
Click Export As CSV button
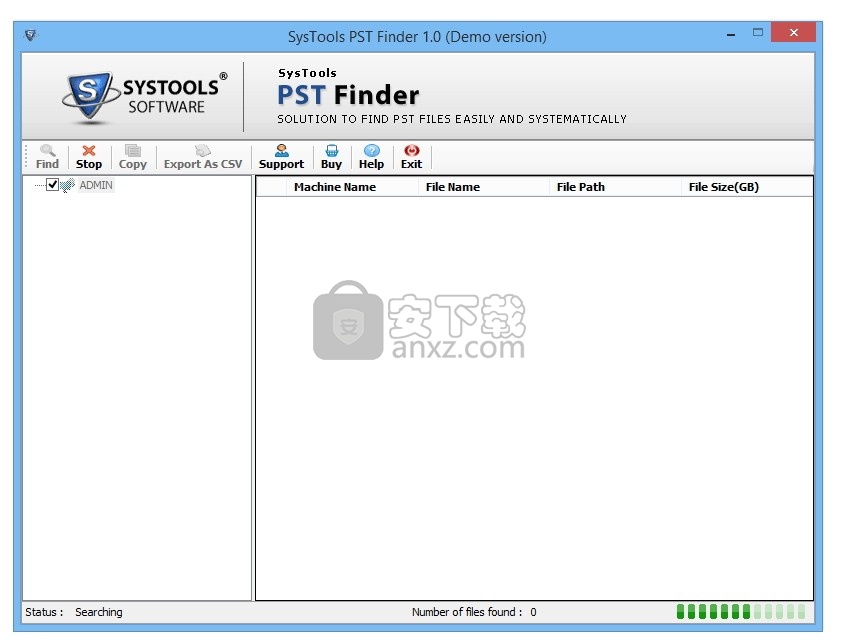[203, 157]
